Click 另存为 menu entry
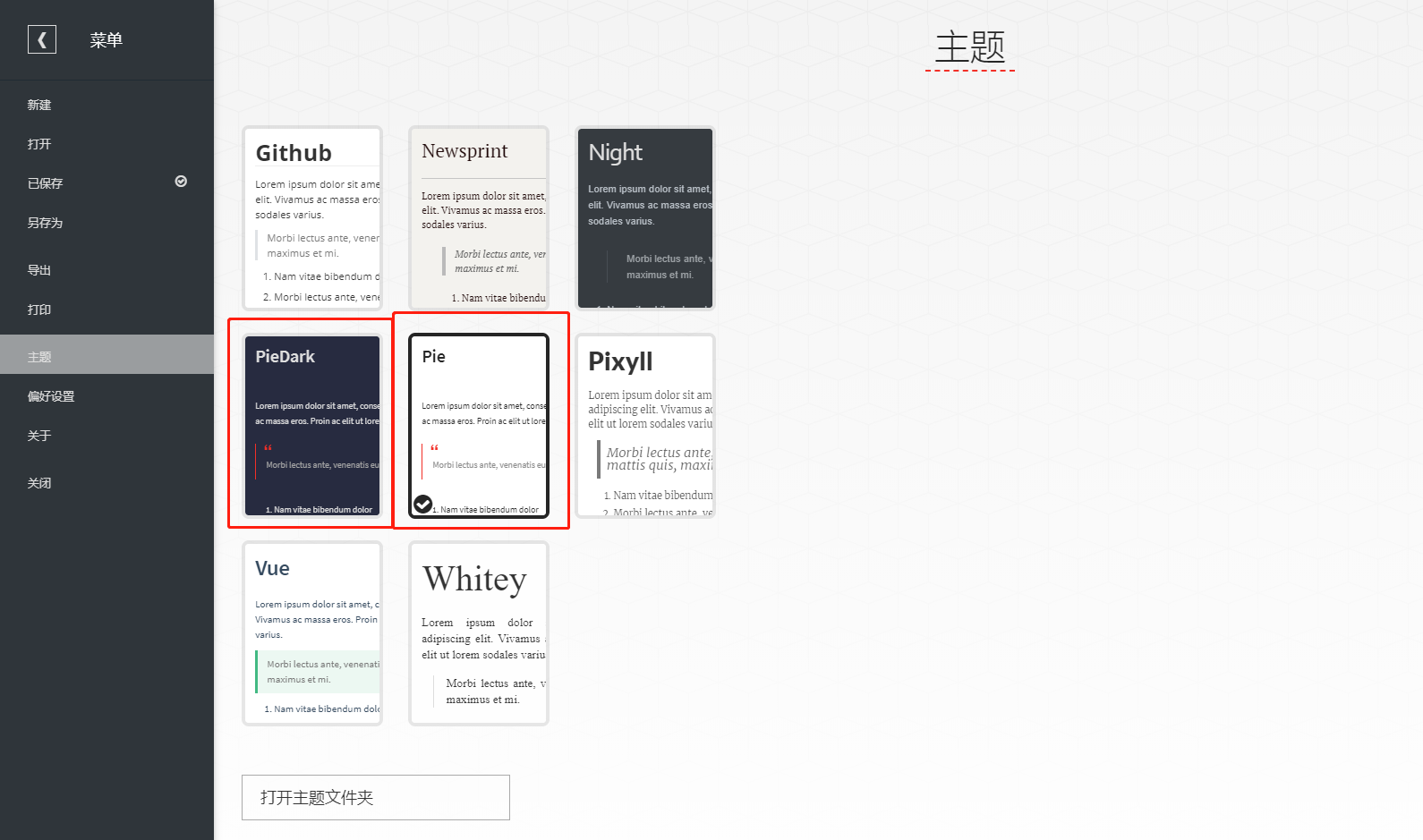Screen dimensions: 1423x840 107,223
